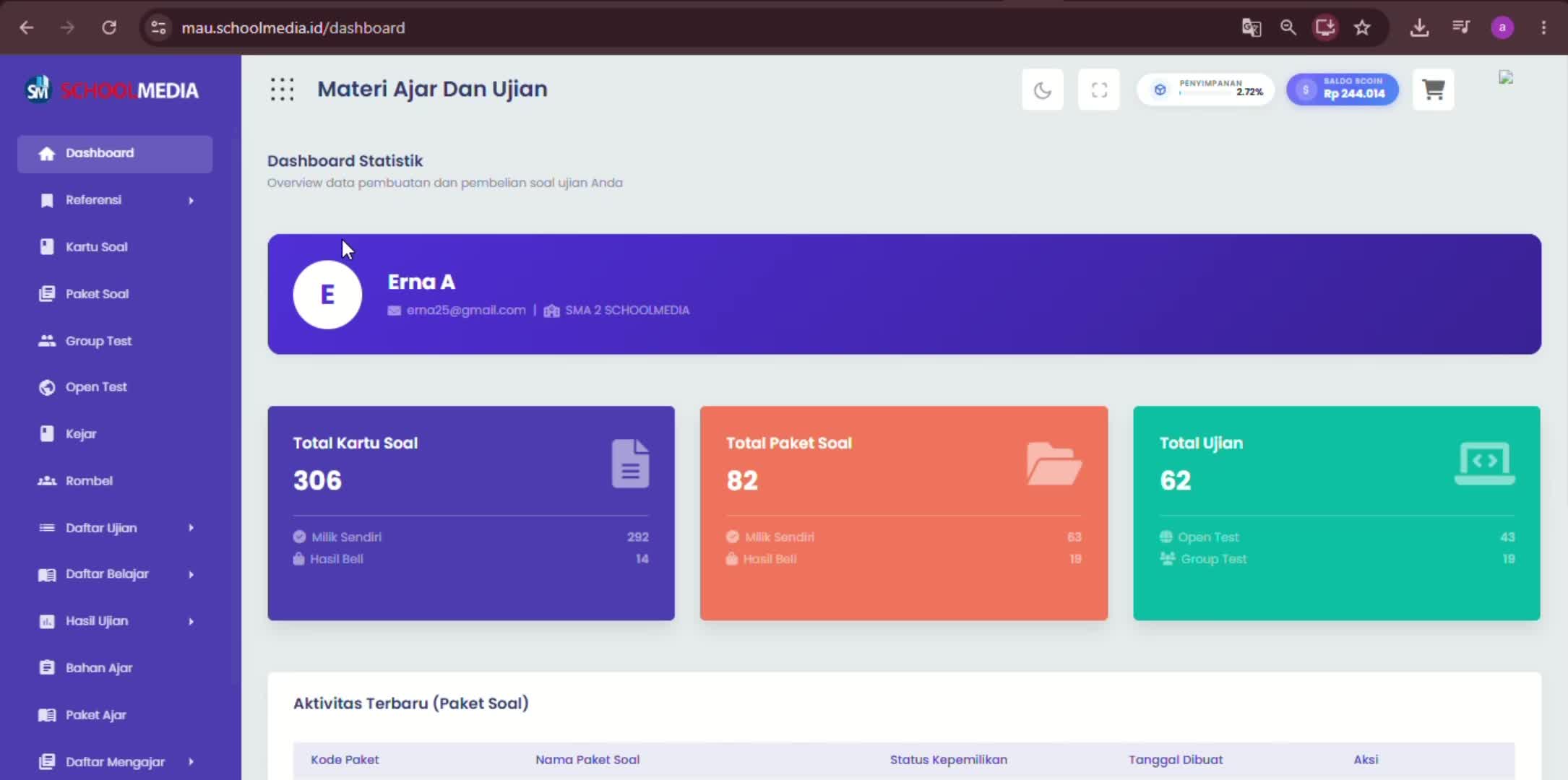Enter fullscreen mode icon

tap(1099, 90)
